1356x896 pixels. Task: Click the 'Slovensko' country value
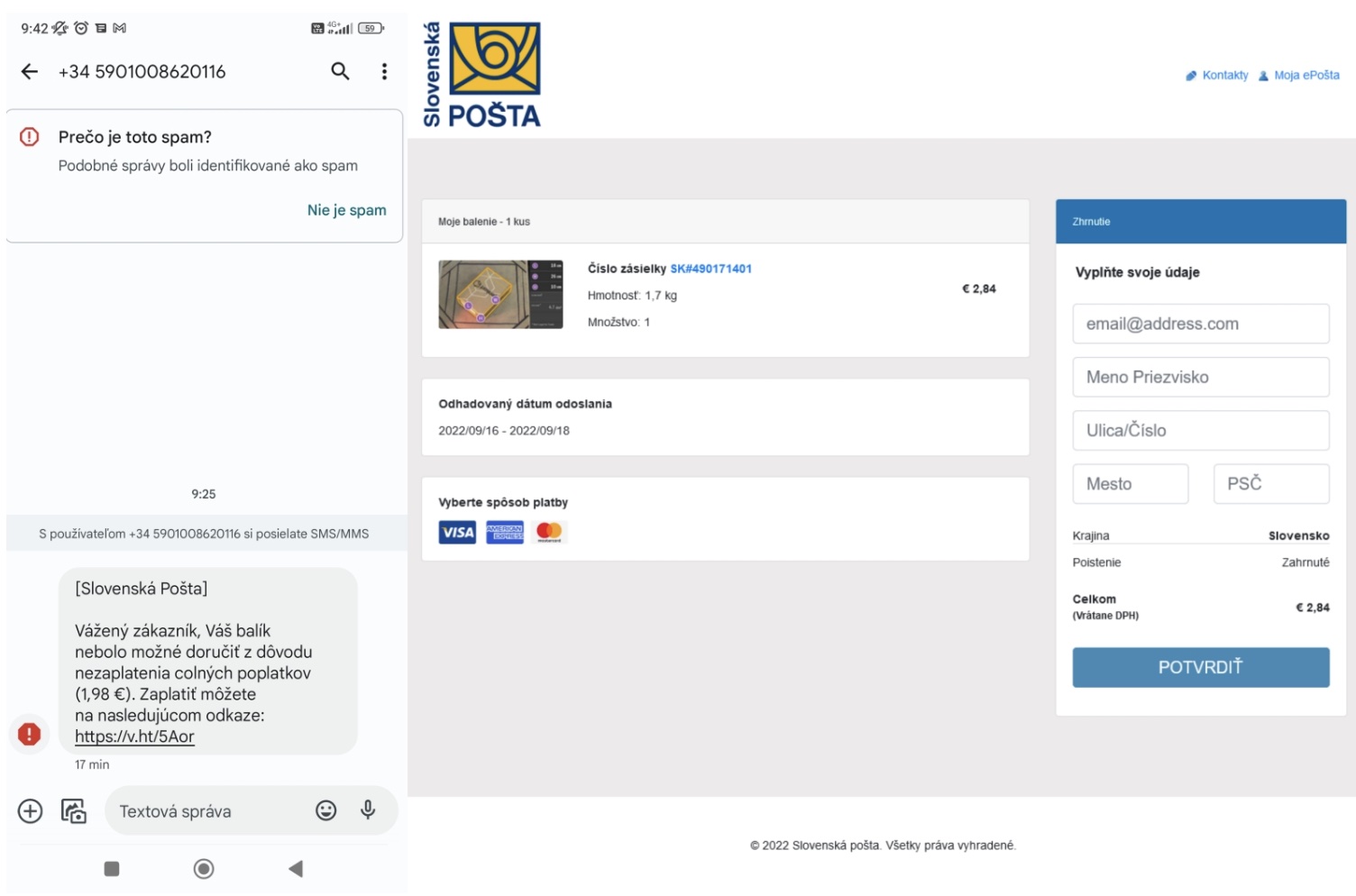tap(1298, 535)
